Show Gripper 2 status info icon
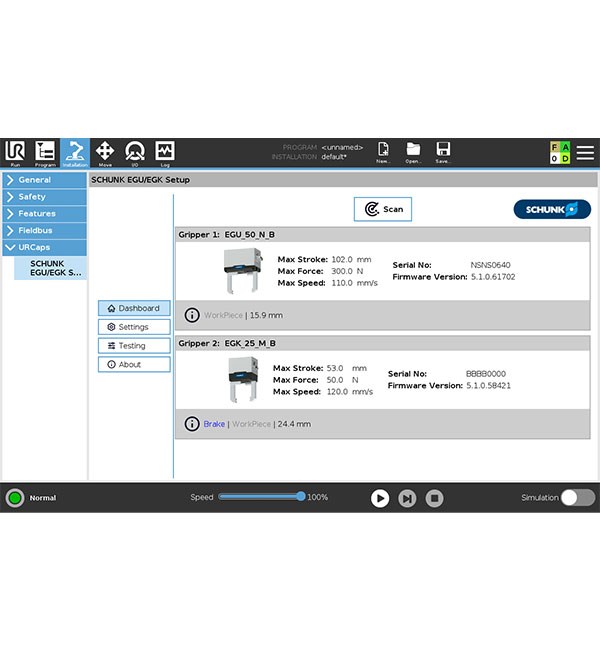The height and width of the screenshot is (650, 600). point(192,424)
